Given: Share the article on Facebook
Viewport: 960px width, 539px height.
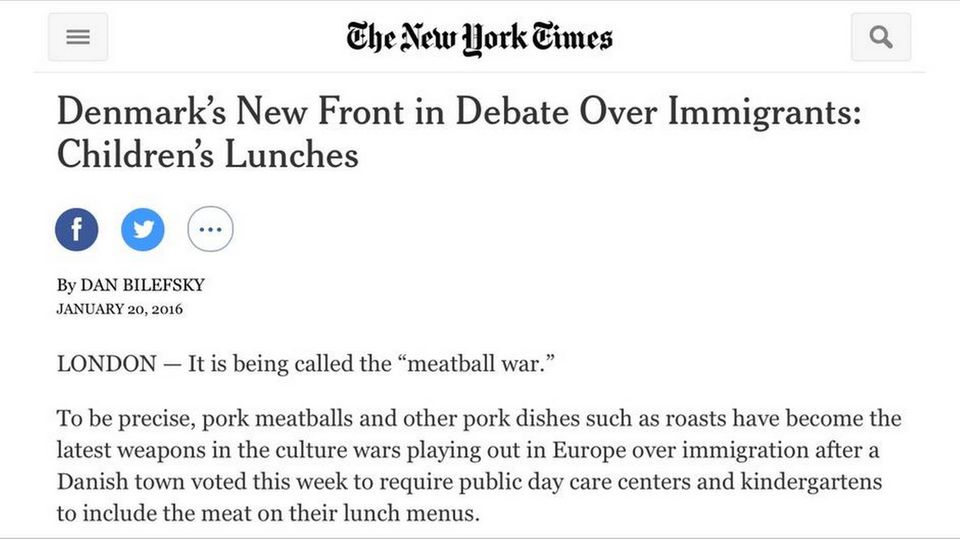Looking at the screenshot, I should click(77, 230).
